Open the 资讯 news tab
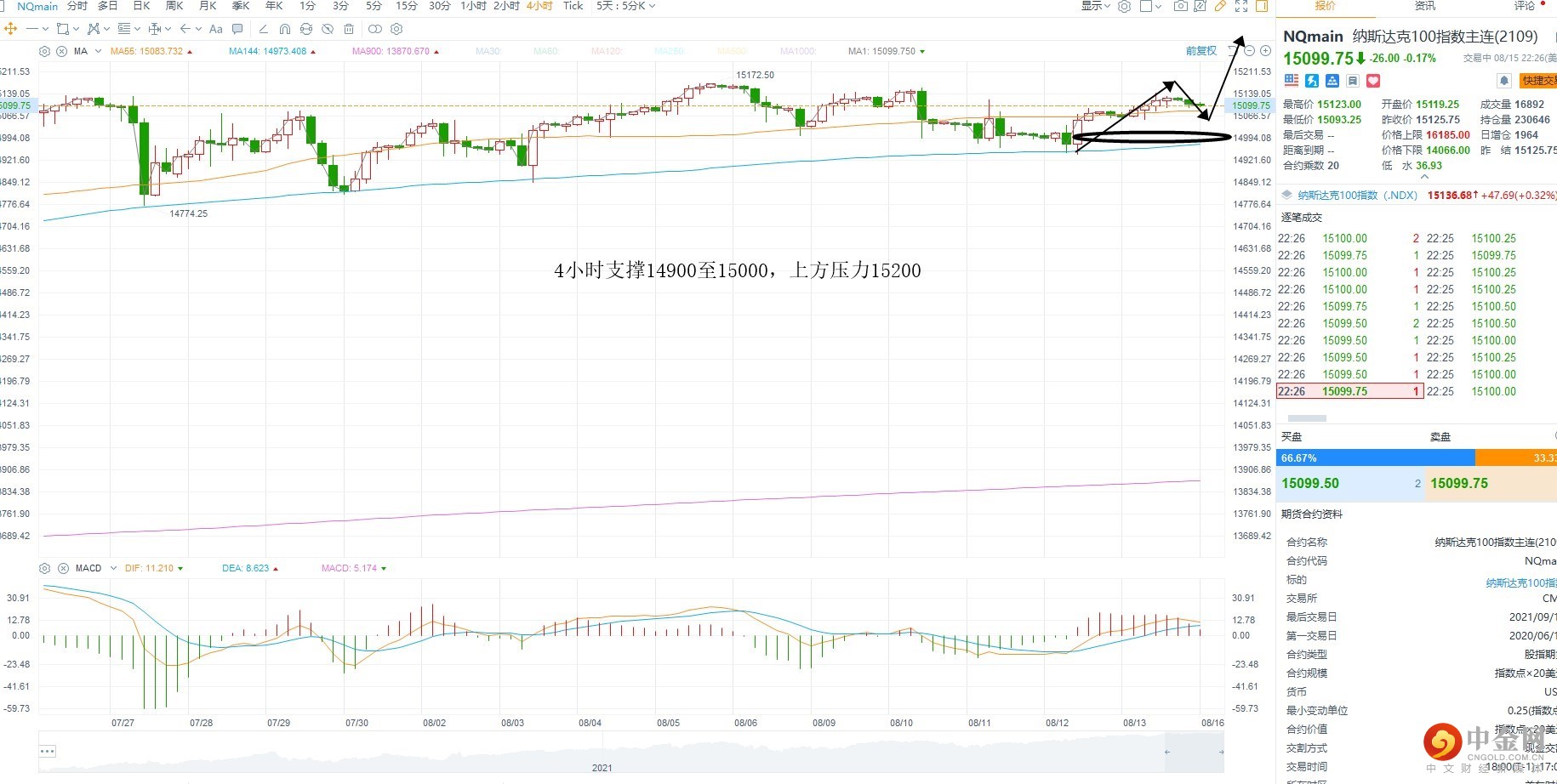The width and height of the screenshot is (1557, 784). (x=1425, y=6)
